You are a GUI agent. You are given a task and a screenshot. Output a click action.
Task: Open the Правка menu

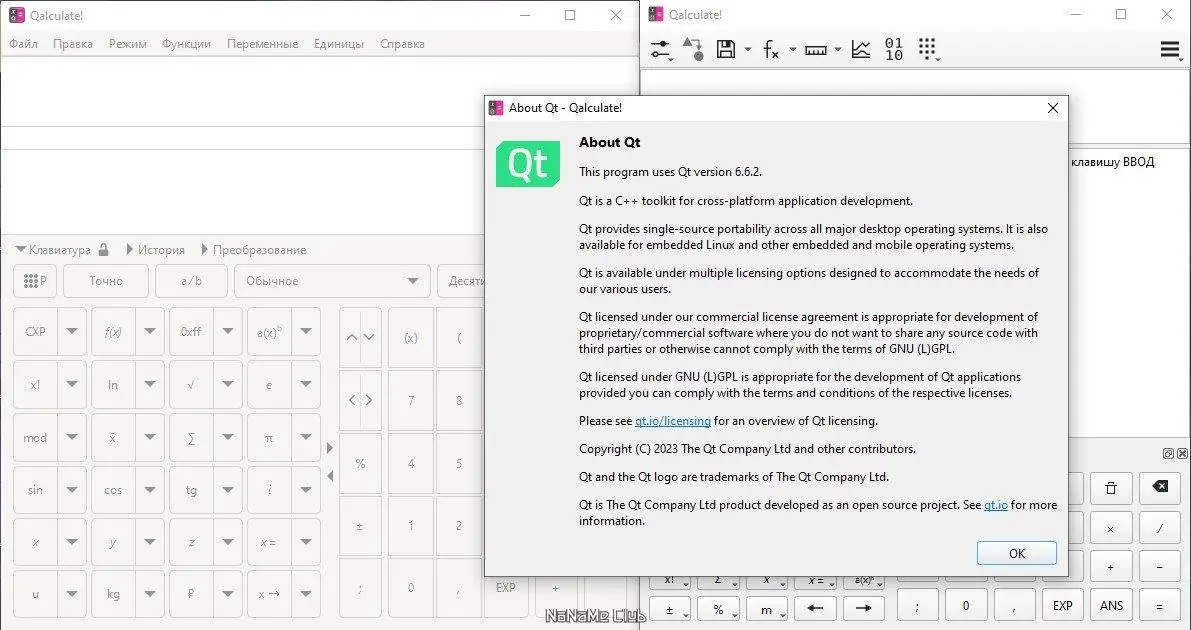tap(73, 44)
